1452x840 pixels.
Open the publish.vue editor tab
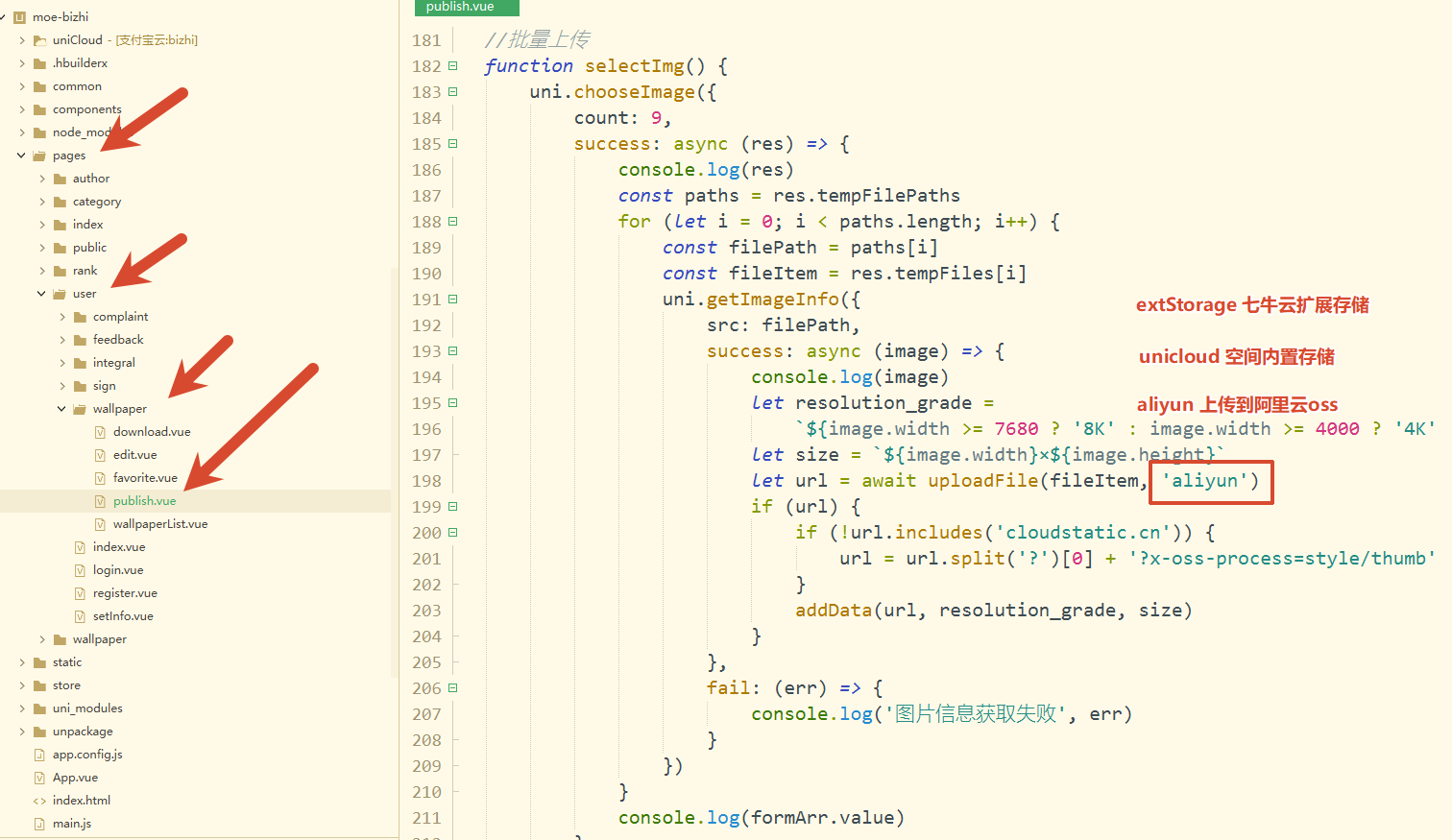pyautogui.click(x=461, y=7)
